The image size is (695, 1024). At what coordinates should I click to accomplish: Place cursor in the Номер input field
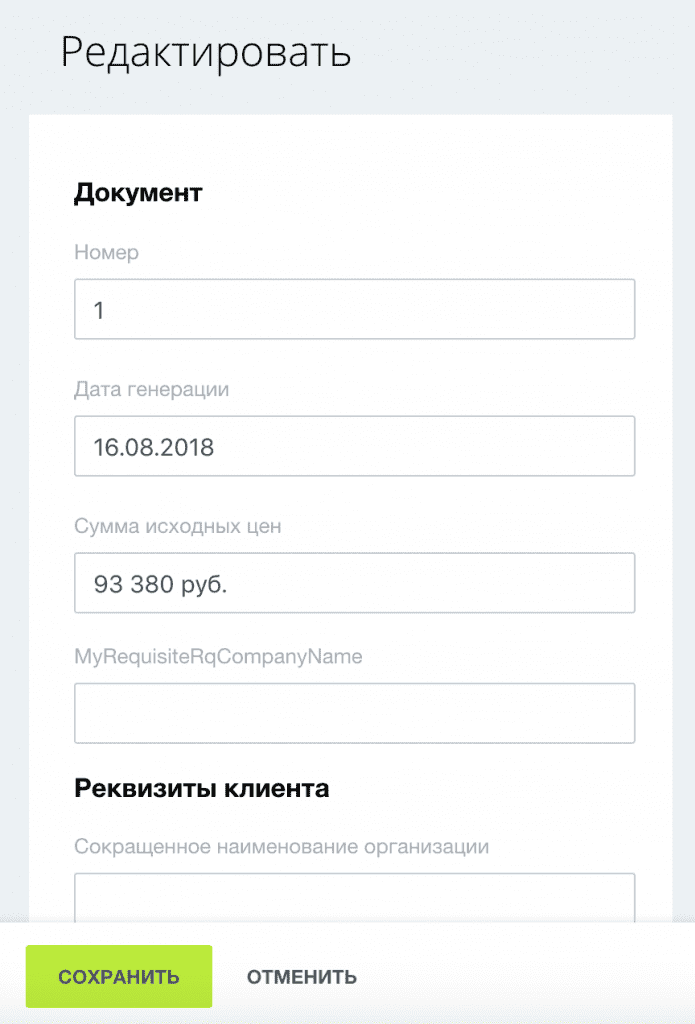pos(354,309)
